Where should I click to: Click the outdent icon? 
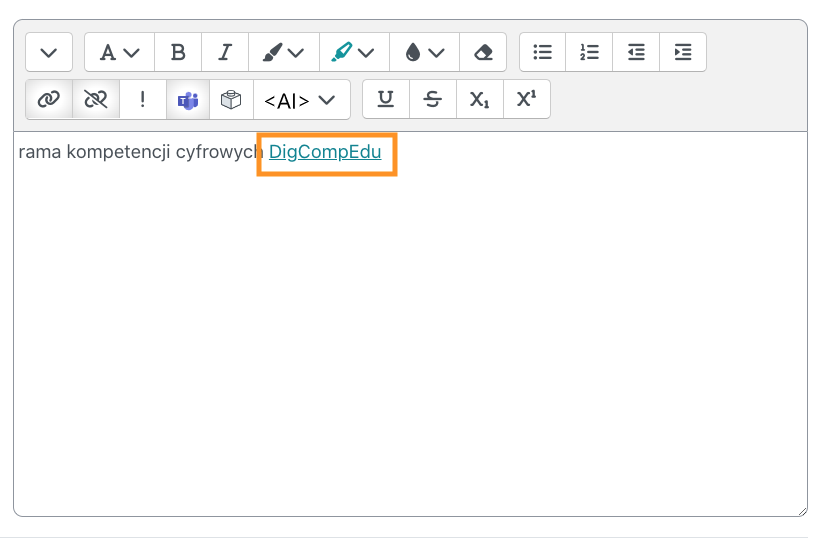point(636,52)
